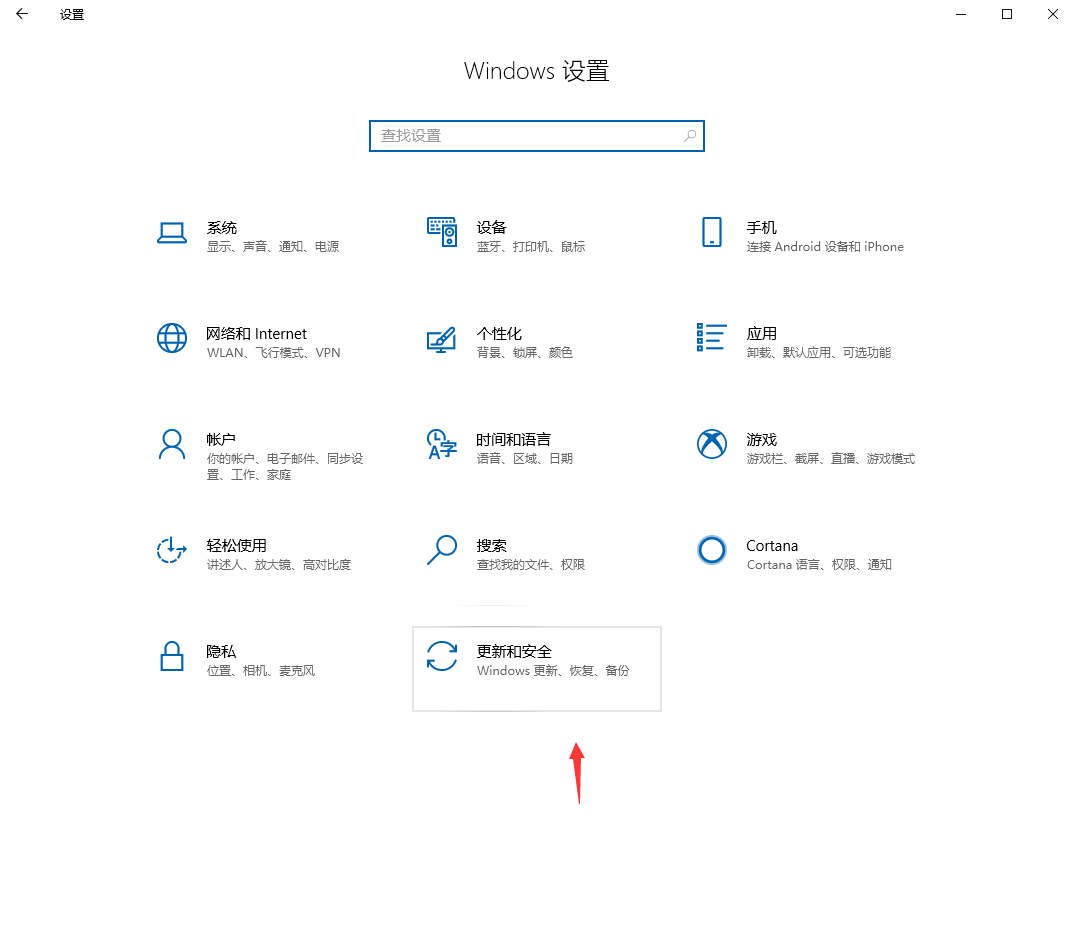1076x930 pixels.
Task: Click the Apps (应用) list icon
Action: pyautogui.click(x=712, y=337)
